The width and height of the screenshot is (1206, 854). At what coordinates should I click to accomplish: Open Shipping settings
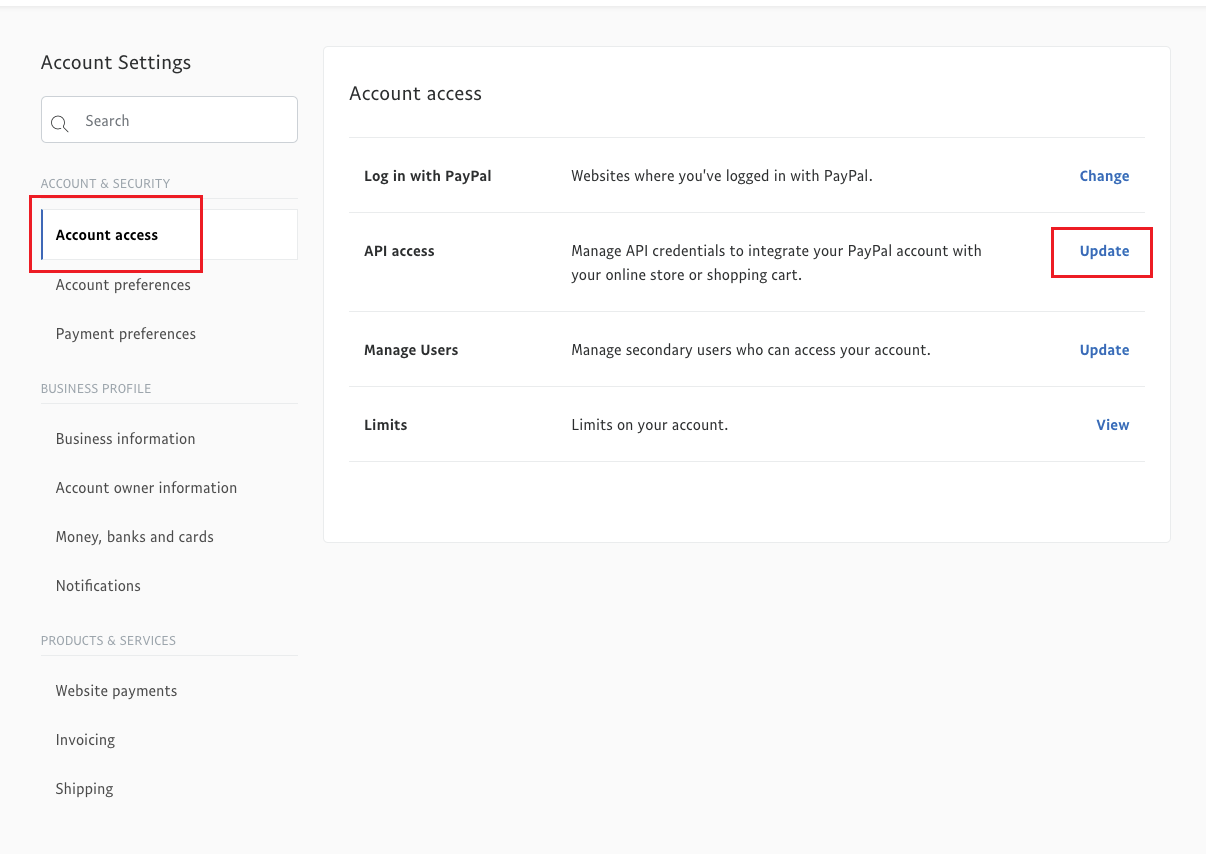click(x=85, y=789)
